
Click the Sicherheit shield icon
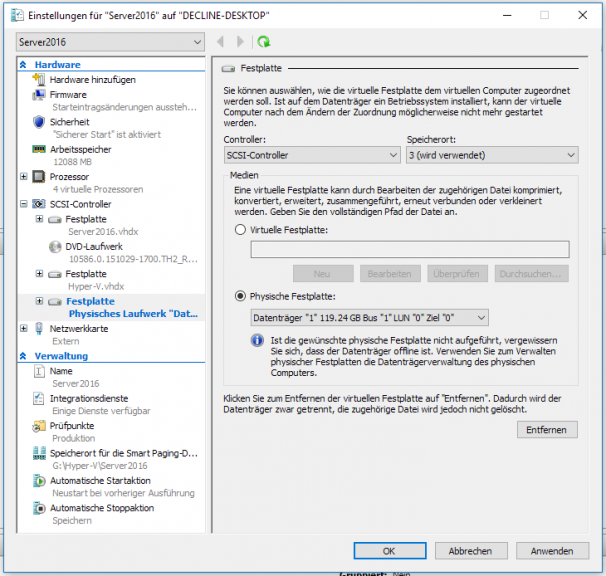click(x=39, y=122)
